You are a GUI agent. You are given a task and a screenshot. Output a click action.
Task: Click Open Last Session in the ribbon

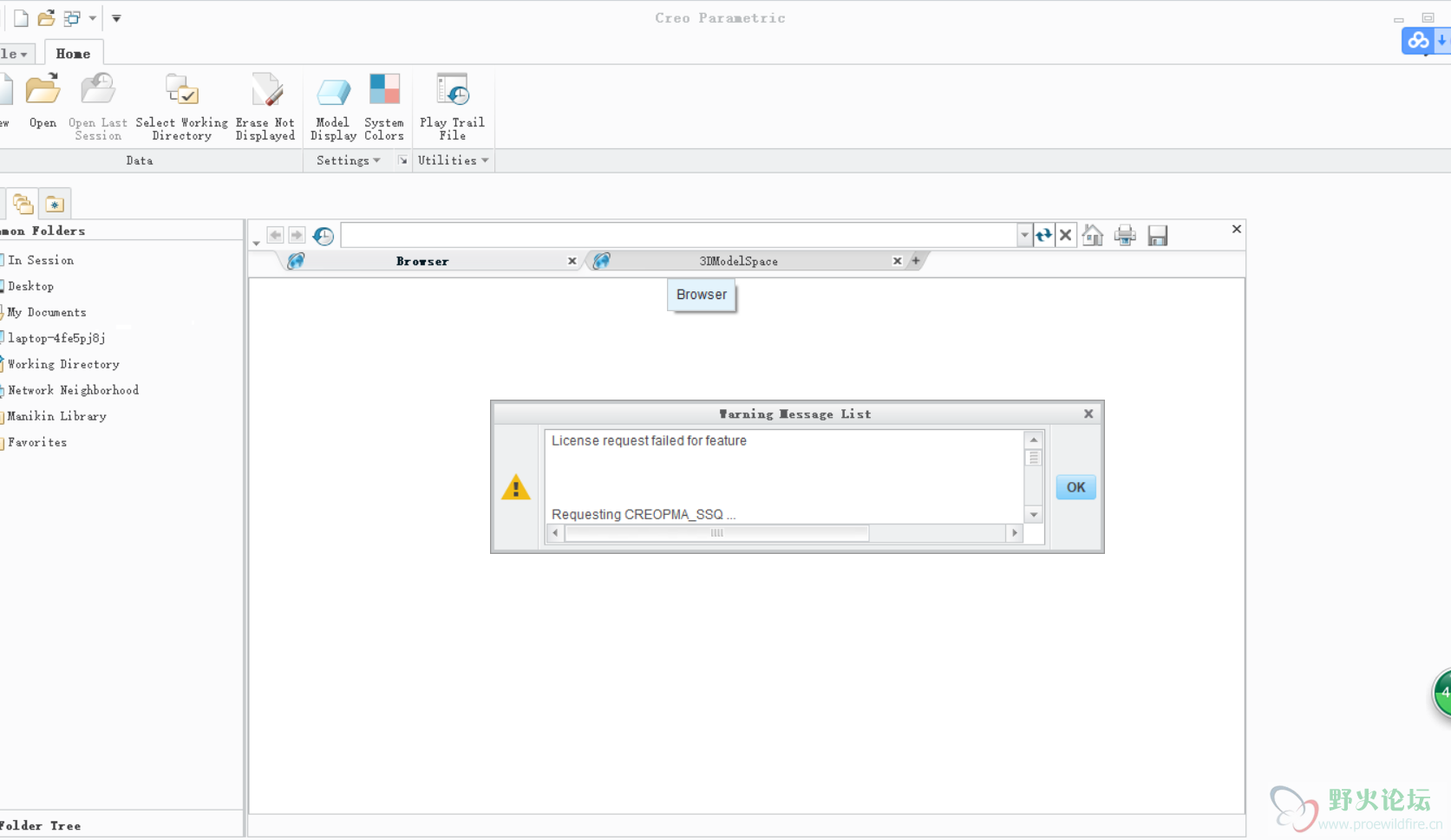(x=97, y=107)
